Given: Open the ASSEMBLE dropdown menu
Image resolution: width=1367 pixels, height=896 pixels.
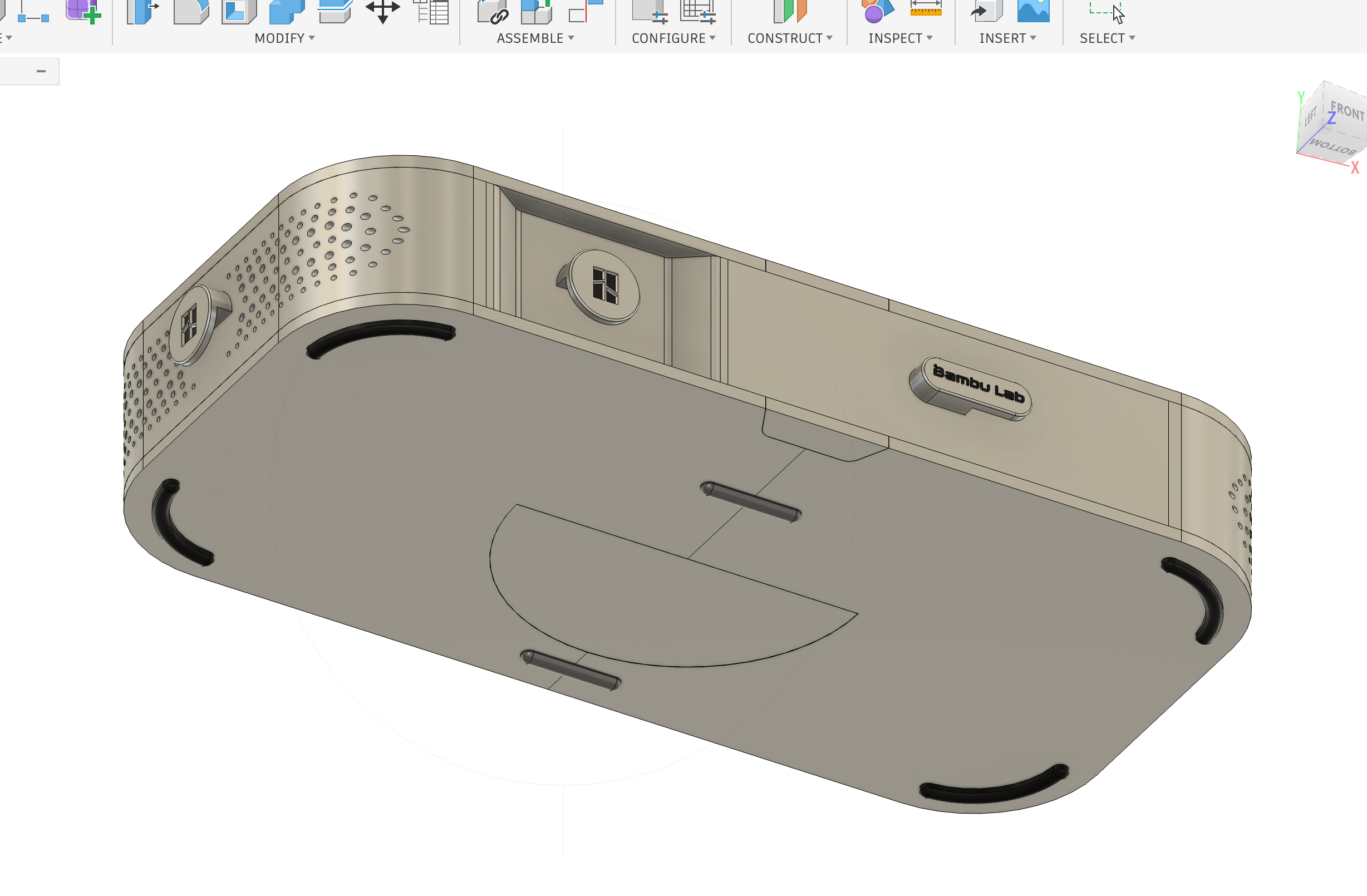Looking at the screenshot, I should 535,38.
